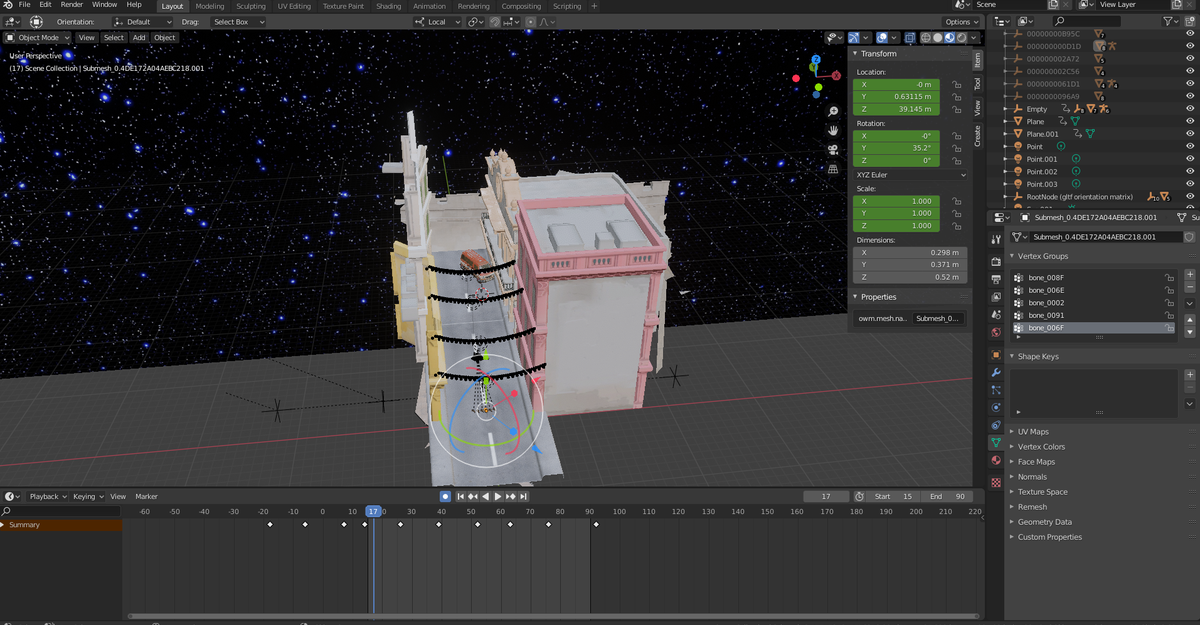Lock the Rotation Y value
Viewport: 1200px width, 625px height.
(x=957, y=147)
